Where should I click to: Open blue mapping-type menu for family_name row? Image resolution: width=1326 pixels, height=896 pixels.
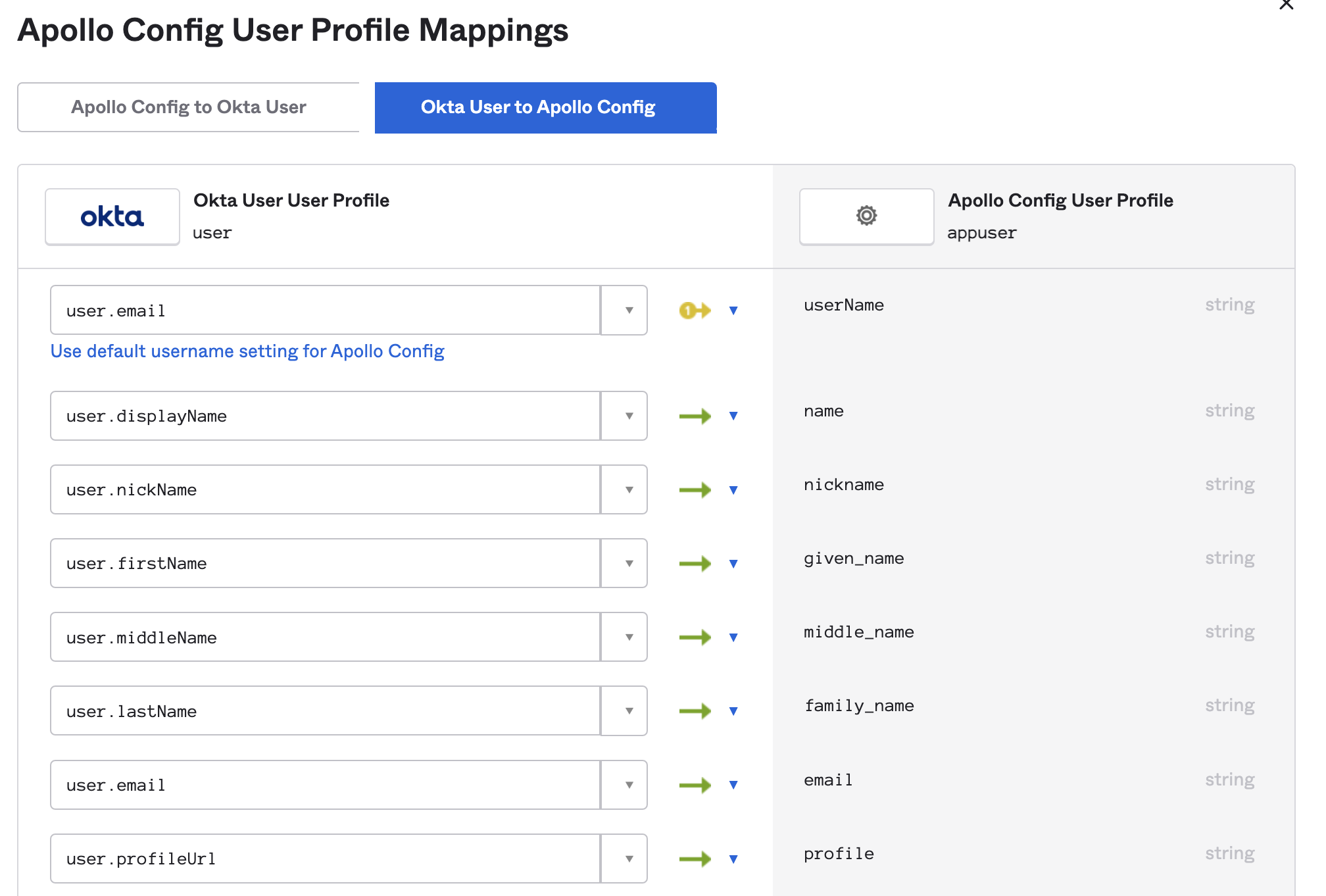(x=733, y=711)
